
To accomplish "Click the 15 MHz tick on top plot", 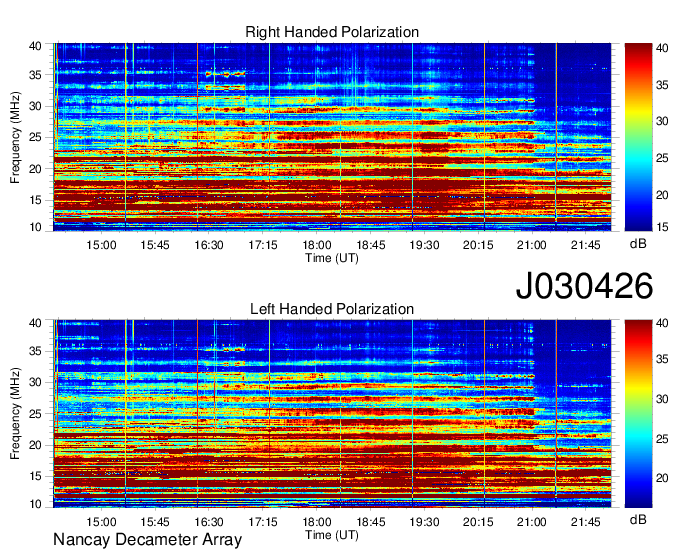I will (35, 200).
